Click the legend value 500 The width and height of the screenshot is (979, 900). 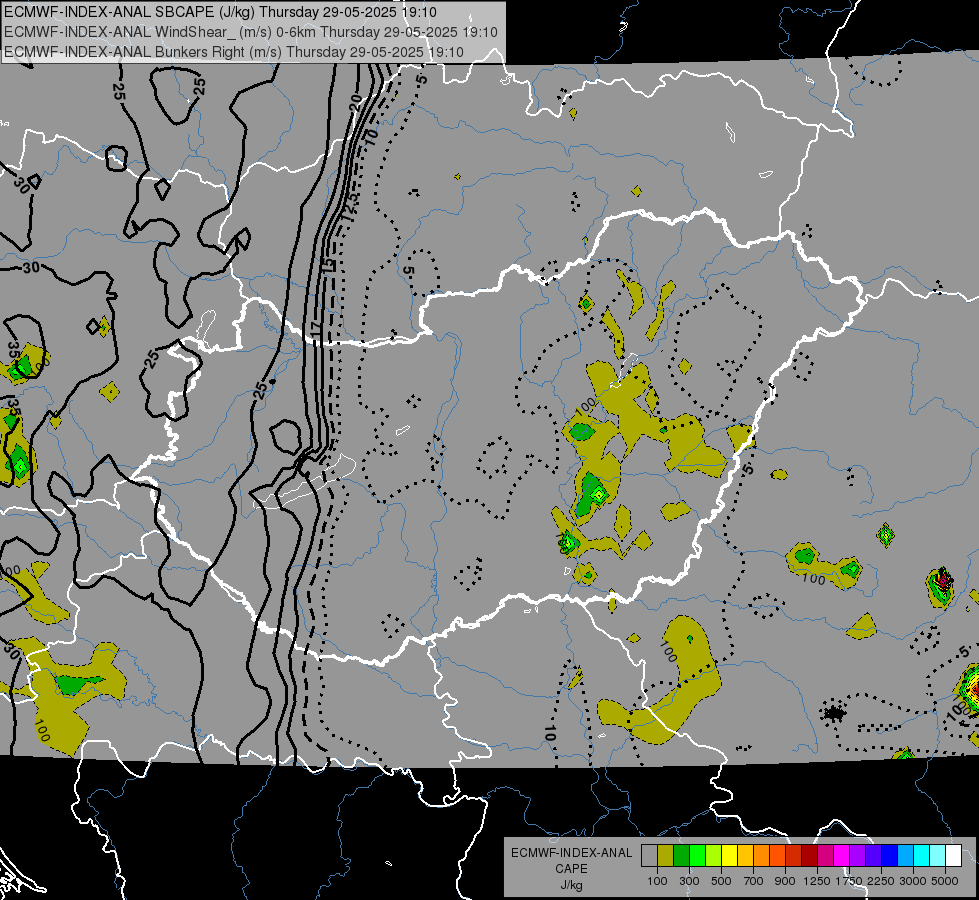[x=721, y=881]
